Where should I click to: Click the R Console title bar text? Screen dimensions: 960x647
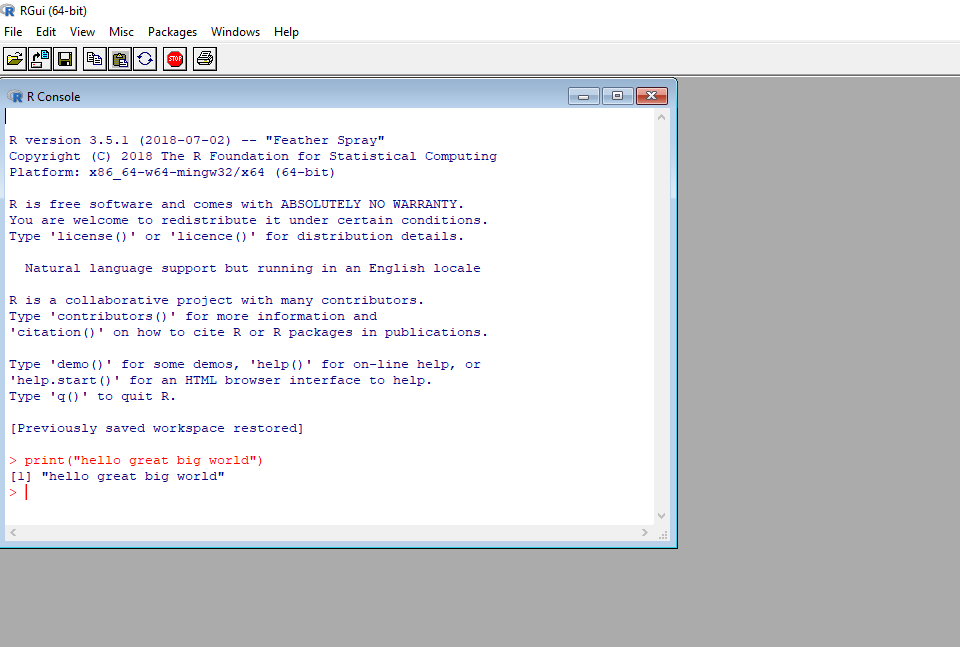[53, 97]
